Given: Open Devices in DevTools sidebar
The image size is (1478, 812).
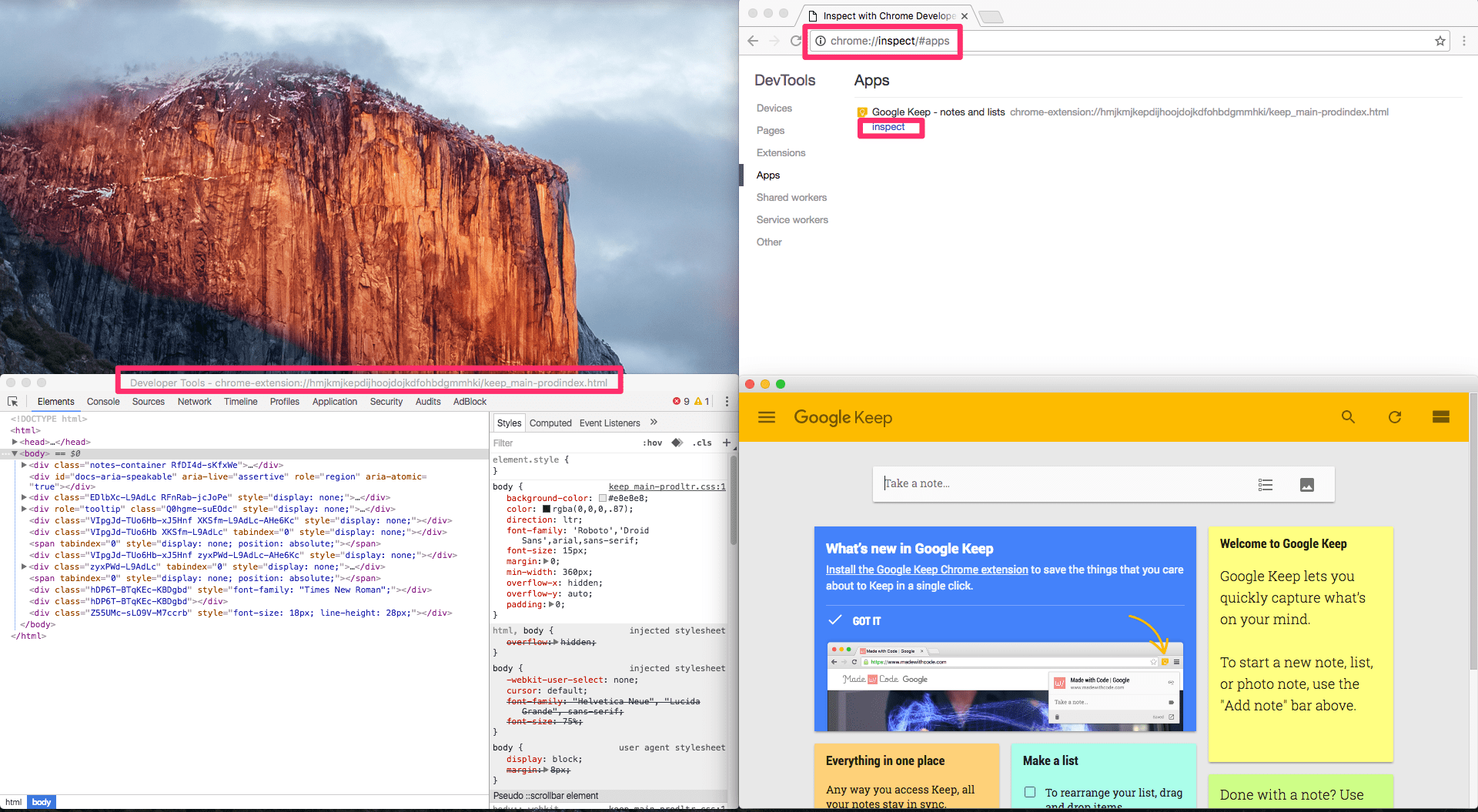Looking at the screenshot, I should 774,109.
